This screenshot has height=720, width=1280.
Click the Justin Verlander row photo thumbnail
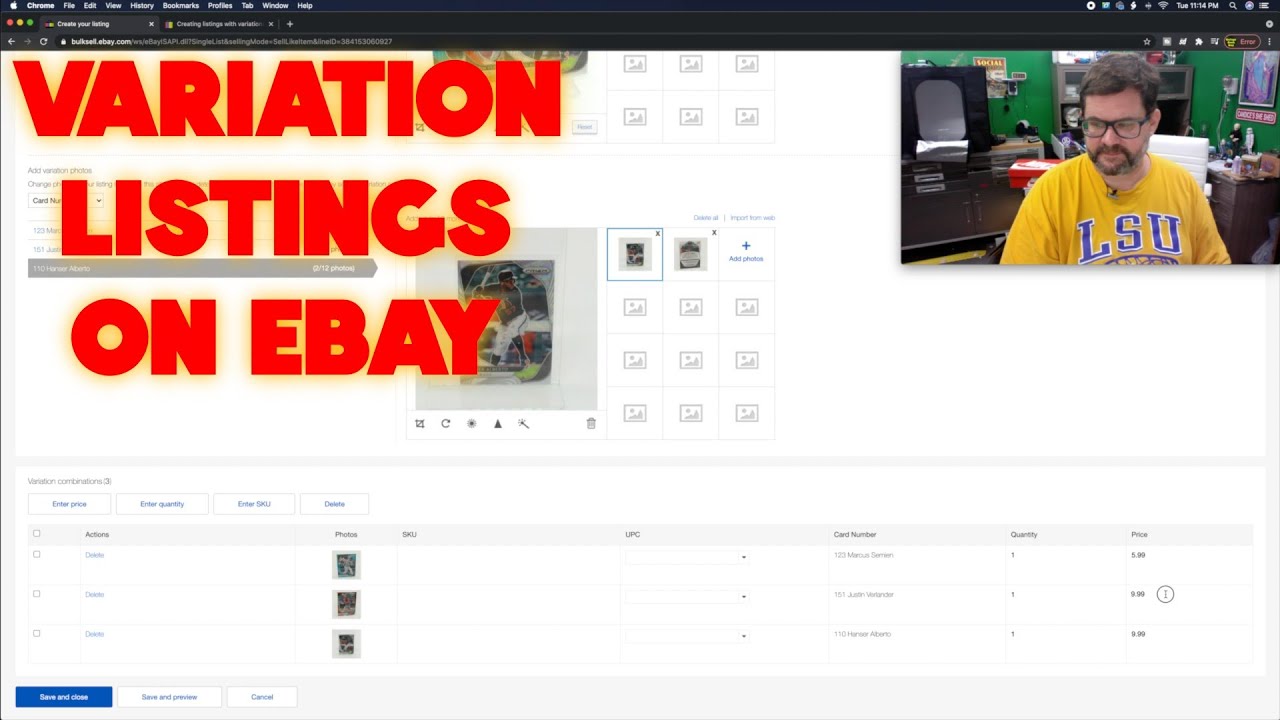(x=346, y=604)
